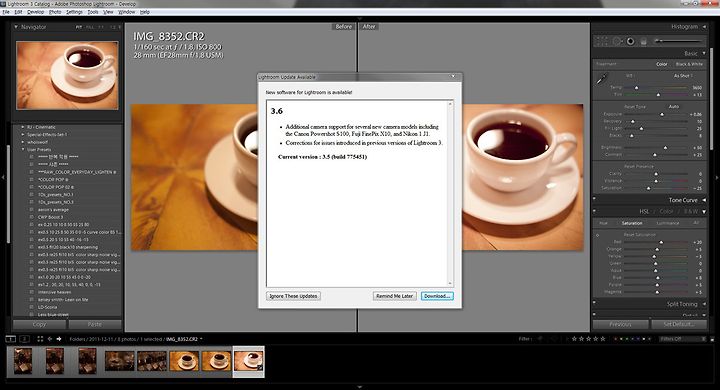This screenshot has height=390, width=720.
Task: Close the Lightroom Update Available dialog
Action: tap(453, 77)
